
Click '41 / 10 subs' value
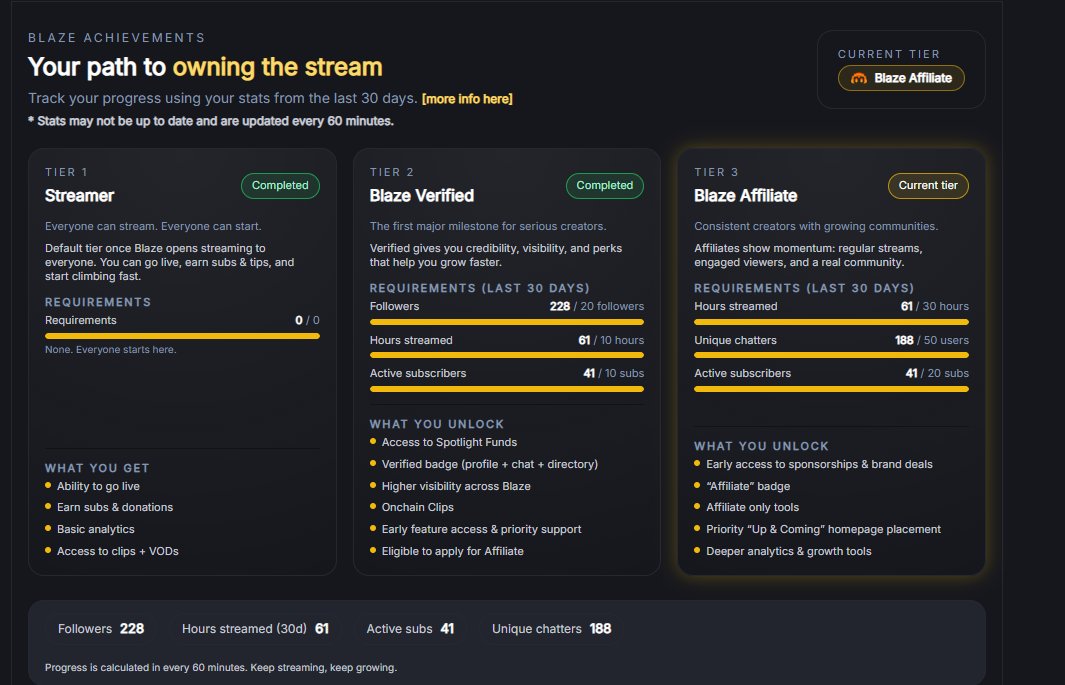click(x=613, y=373)
